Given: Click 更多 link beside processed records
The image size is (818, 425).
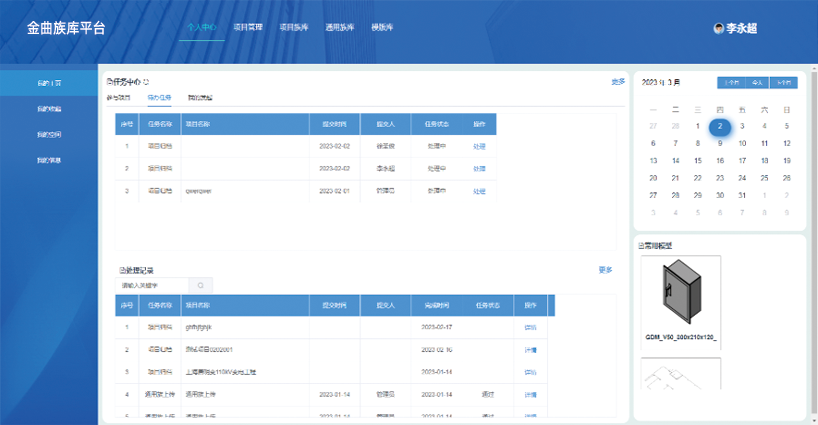Looking at the screenshot, I should pyautogui.click(x=605, y=269).
